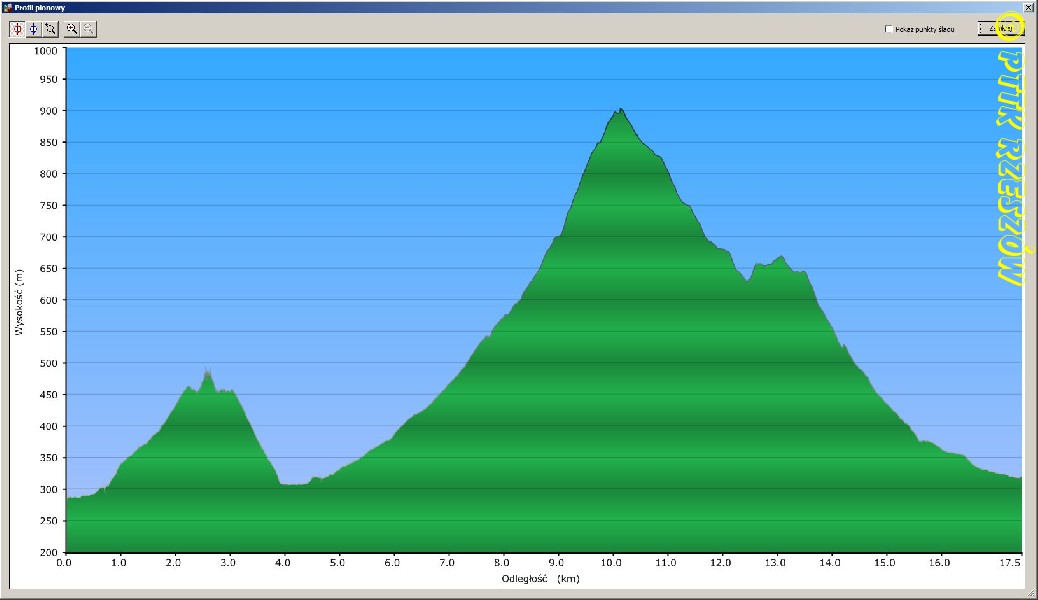Click the smaller peak near 2.6 km
The width and height of the screenshot is (1038, 600).
(207, 373)
